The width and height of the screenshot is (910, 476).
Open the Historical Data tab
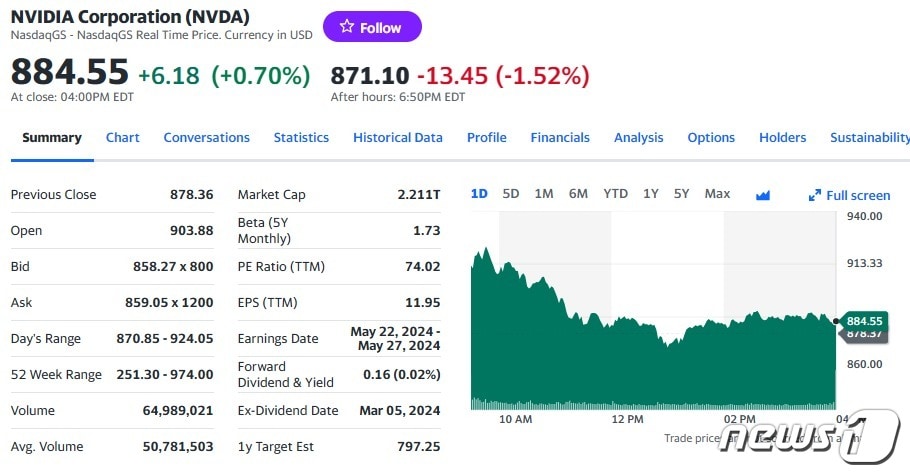point(398,138)
